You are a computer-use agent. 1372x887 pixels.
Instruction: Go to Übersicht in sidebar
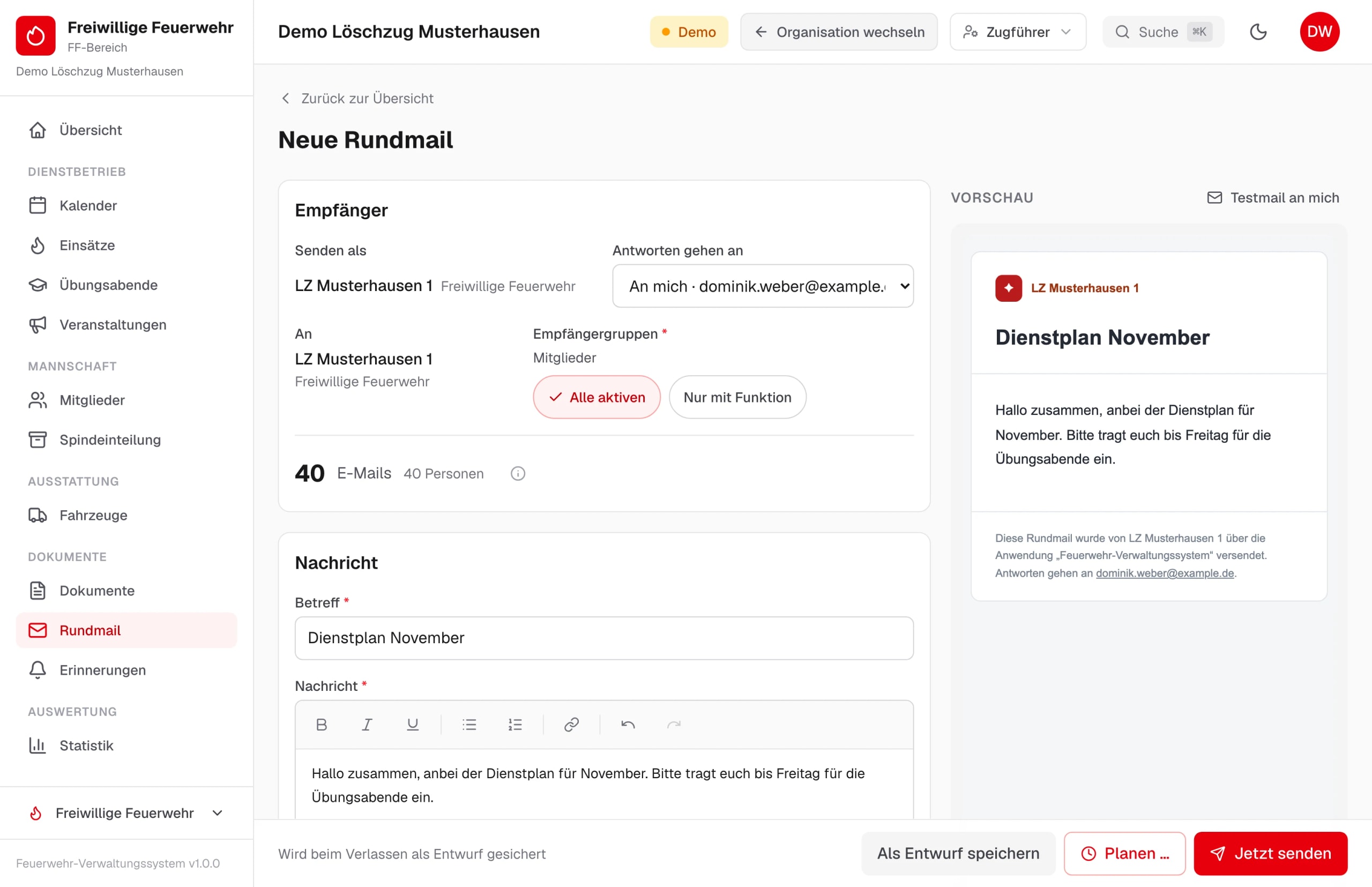(x=126, y=130)
